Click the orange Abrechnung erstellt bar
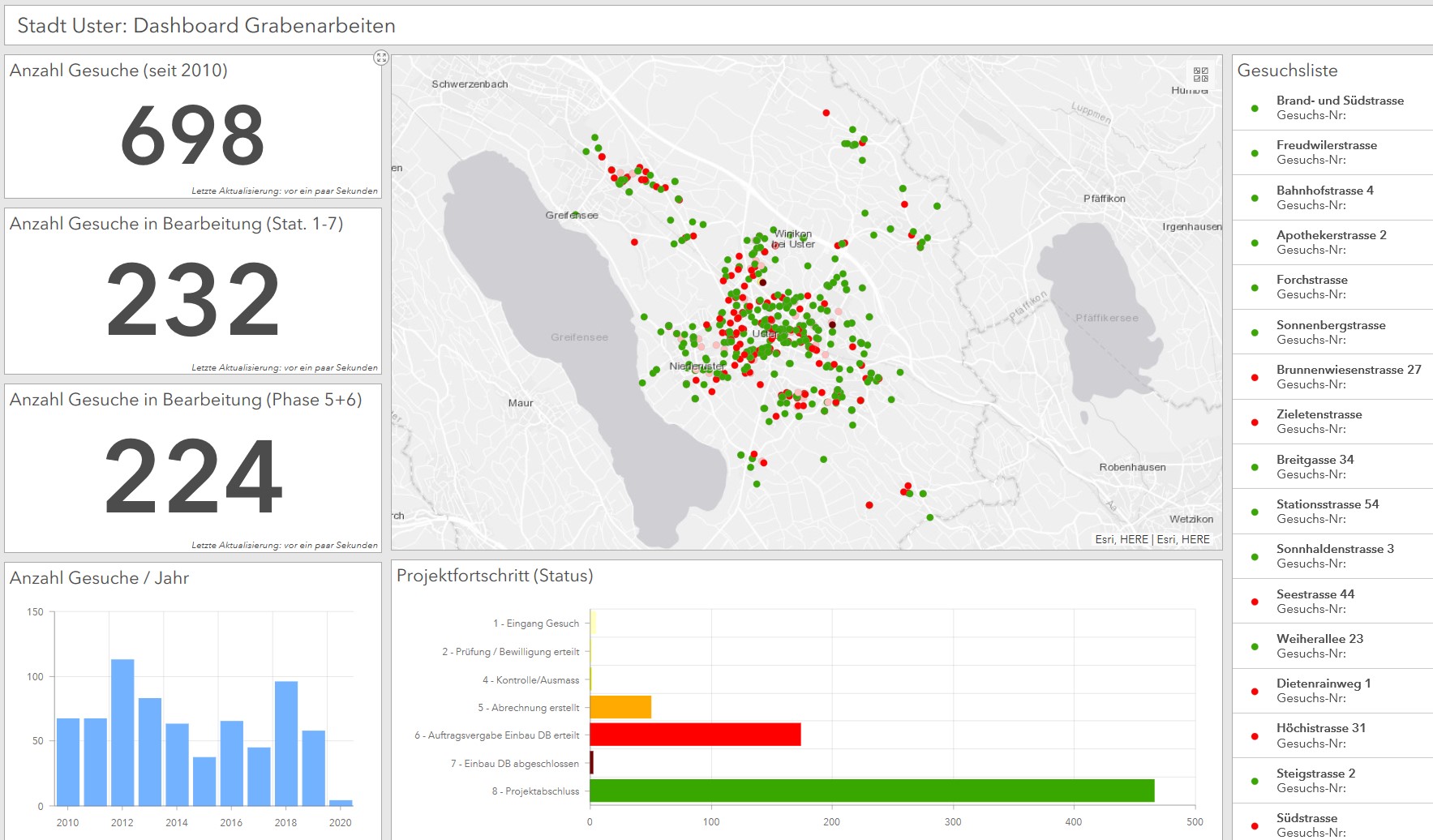The width and height of the screenshot is (1433, 840). click(x=620, y=707)
